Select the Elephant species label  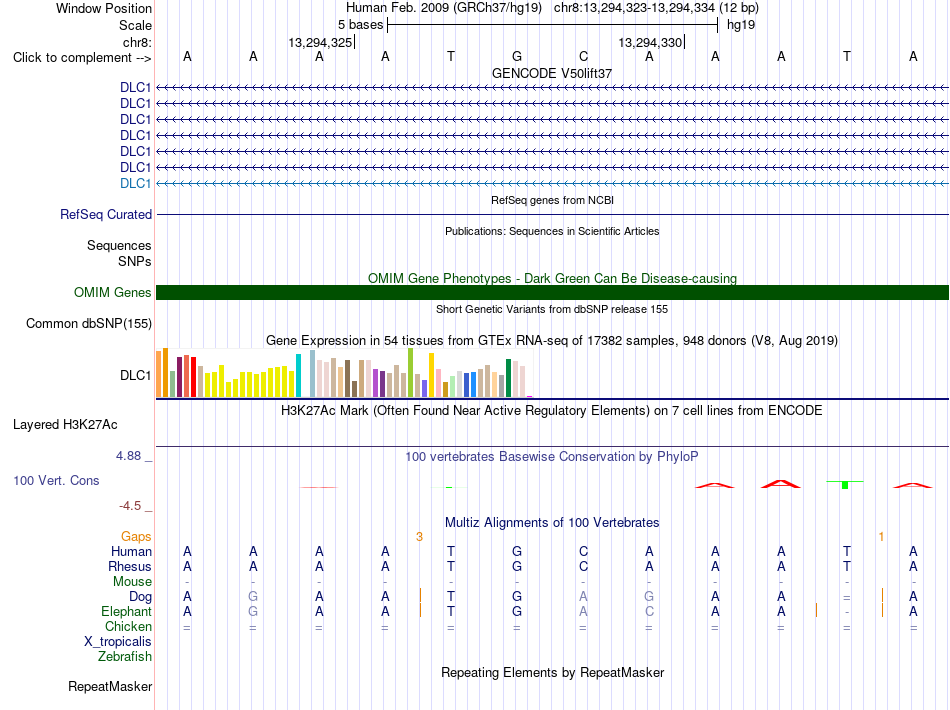tap(126, 611)
